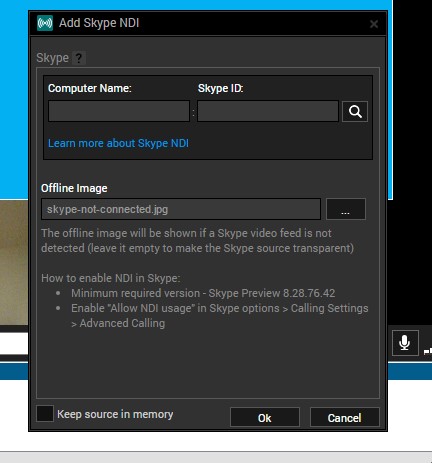Click the microphone icon behind the dialog
This screenshot has height=463, width=432.
(x=405, y=343)
